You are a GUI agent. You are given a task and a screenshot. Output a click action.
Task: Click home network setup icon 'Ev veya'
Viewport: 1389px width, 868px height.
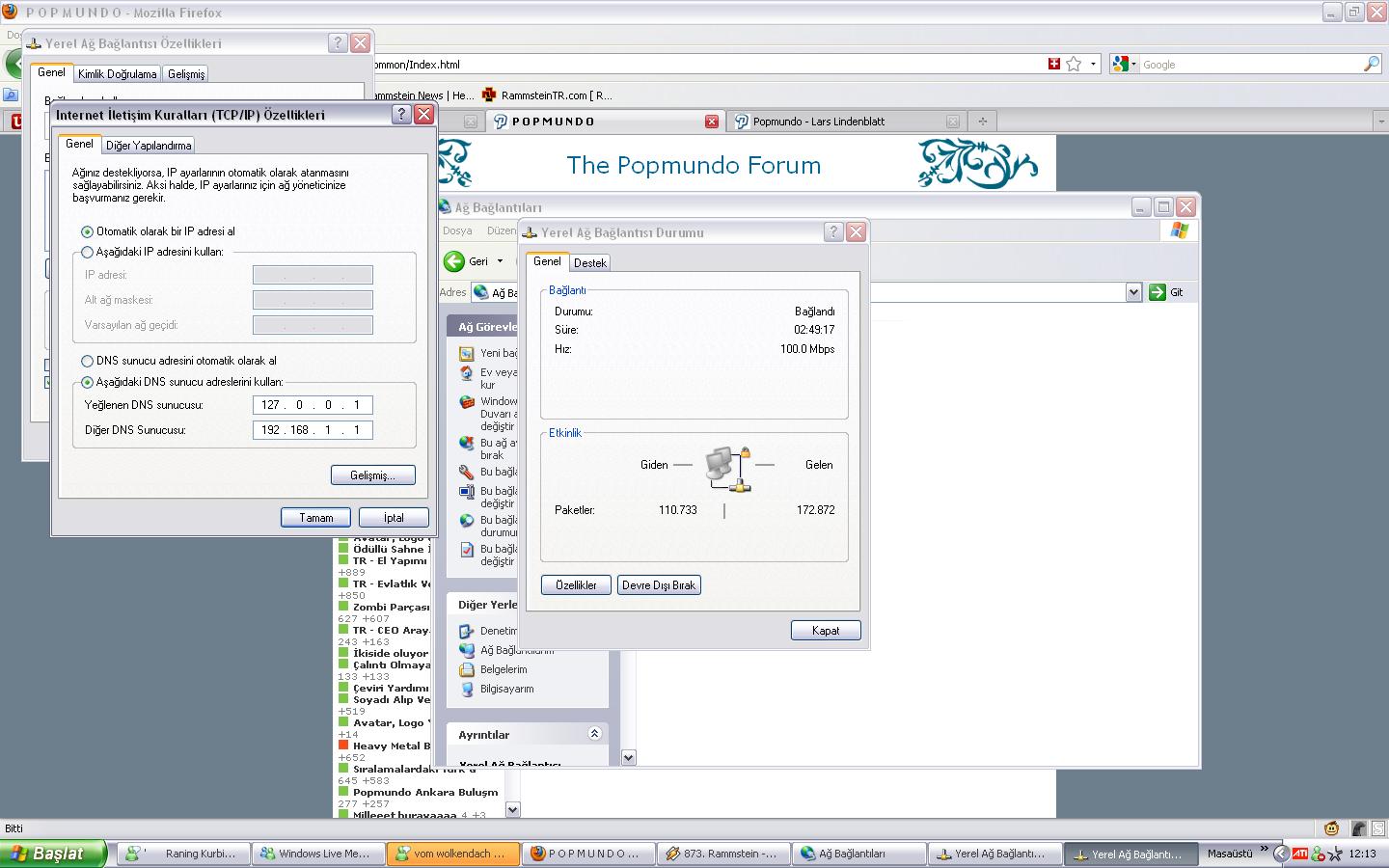coord(467,373)
